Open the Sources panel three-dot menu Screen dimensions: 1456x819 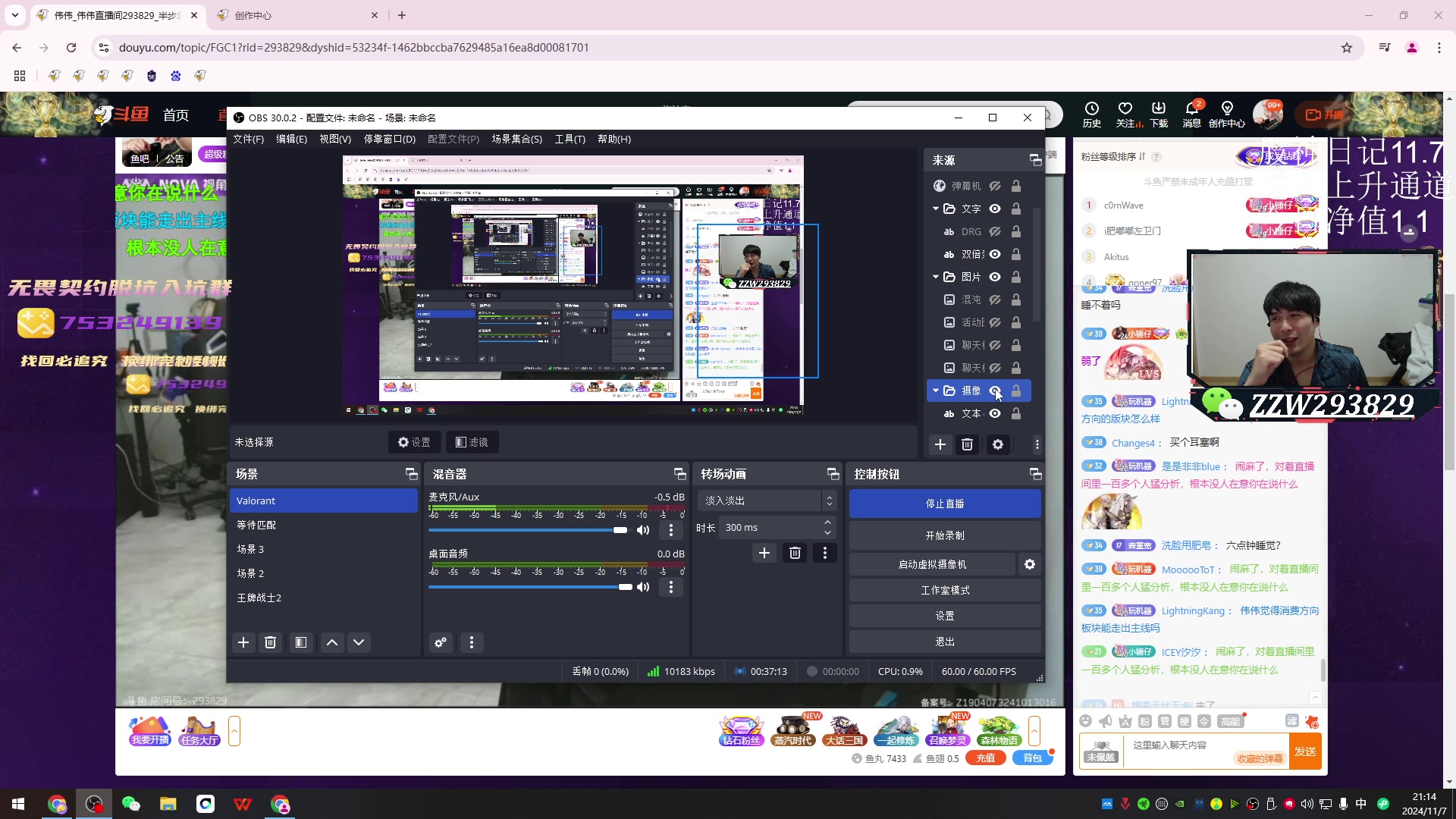pyautogui.click(x=1037, y=444)
